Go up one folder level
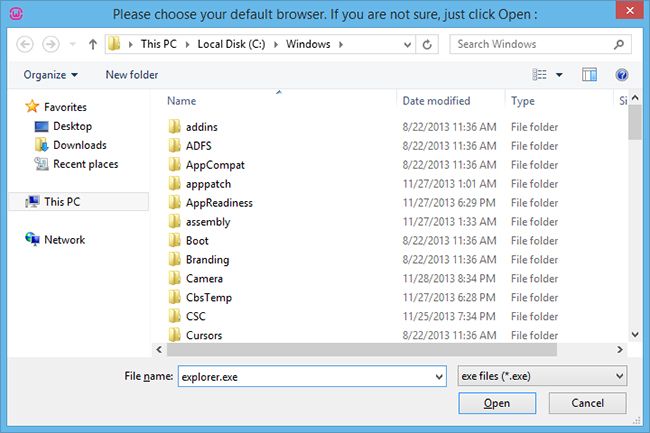This screenshot has width=650, height=433. 93,44
